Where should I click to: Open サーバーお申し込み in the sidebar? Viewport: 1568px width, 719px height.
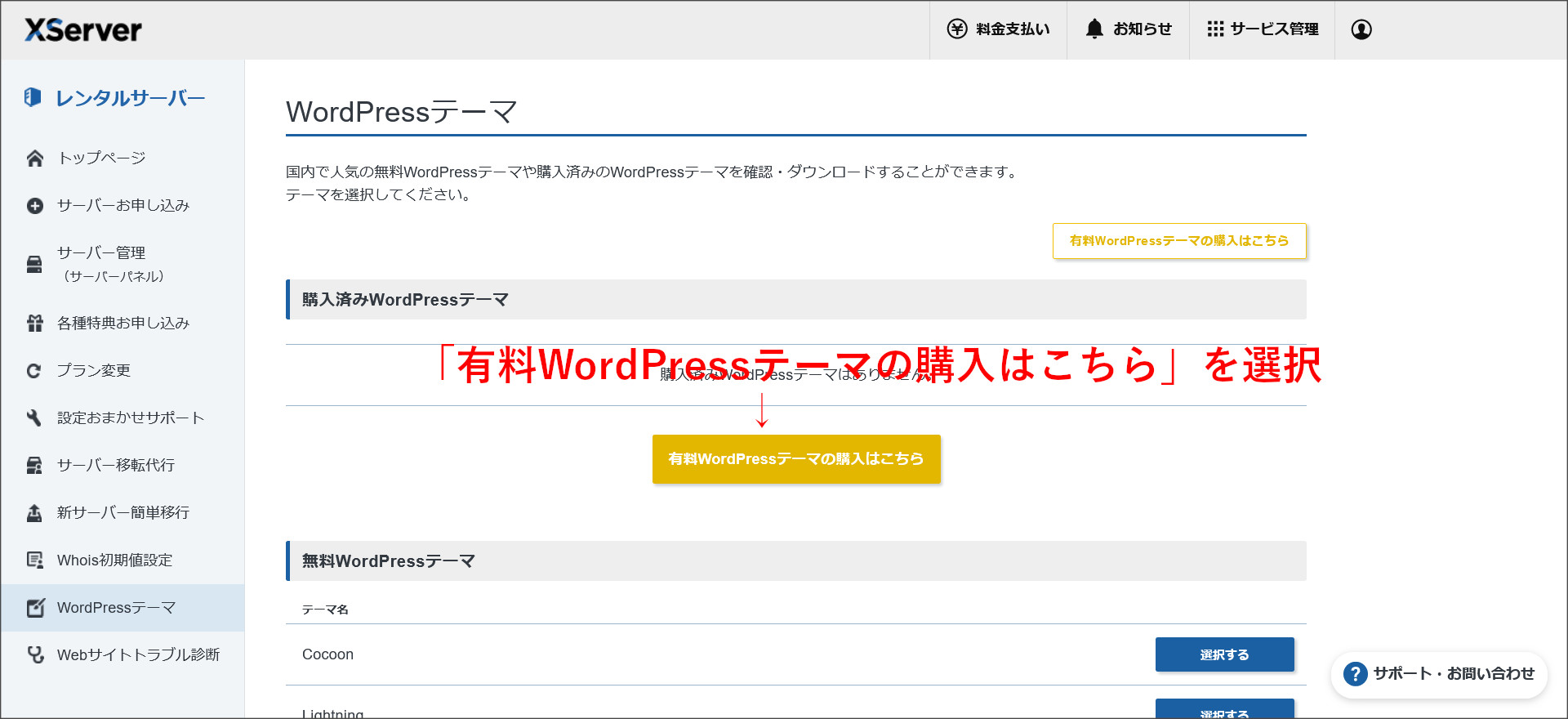click(122, 206)
